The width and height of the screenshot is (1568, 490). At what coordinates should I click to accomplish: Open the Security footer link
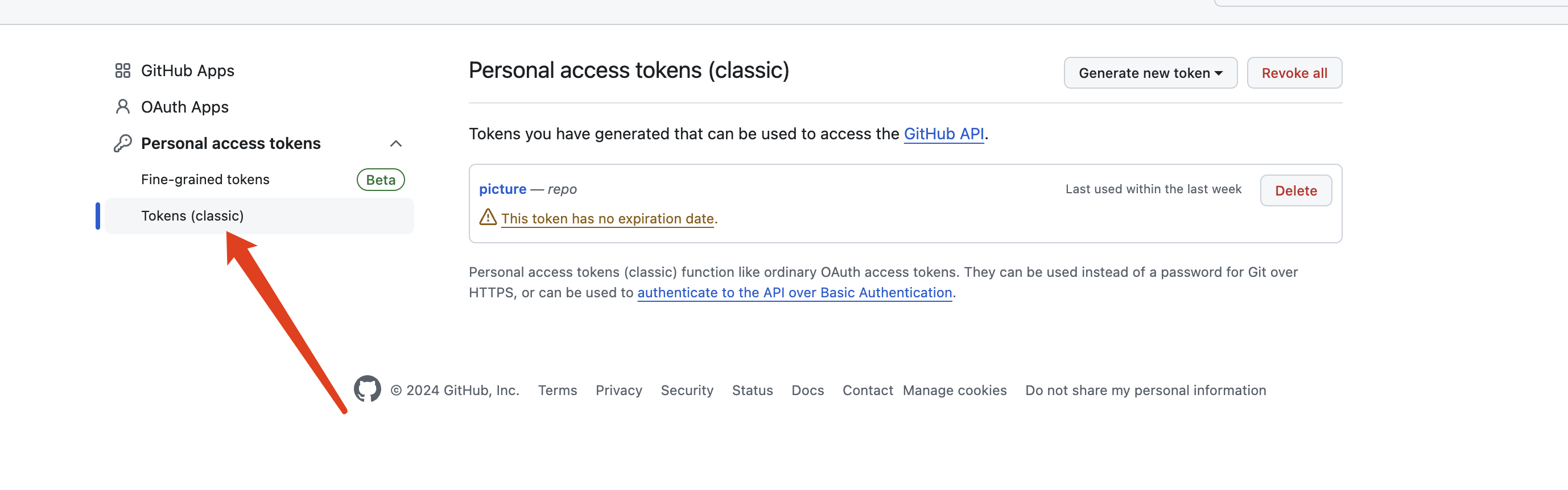coord(687,391)
